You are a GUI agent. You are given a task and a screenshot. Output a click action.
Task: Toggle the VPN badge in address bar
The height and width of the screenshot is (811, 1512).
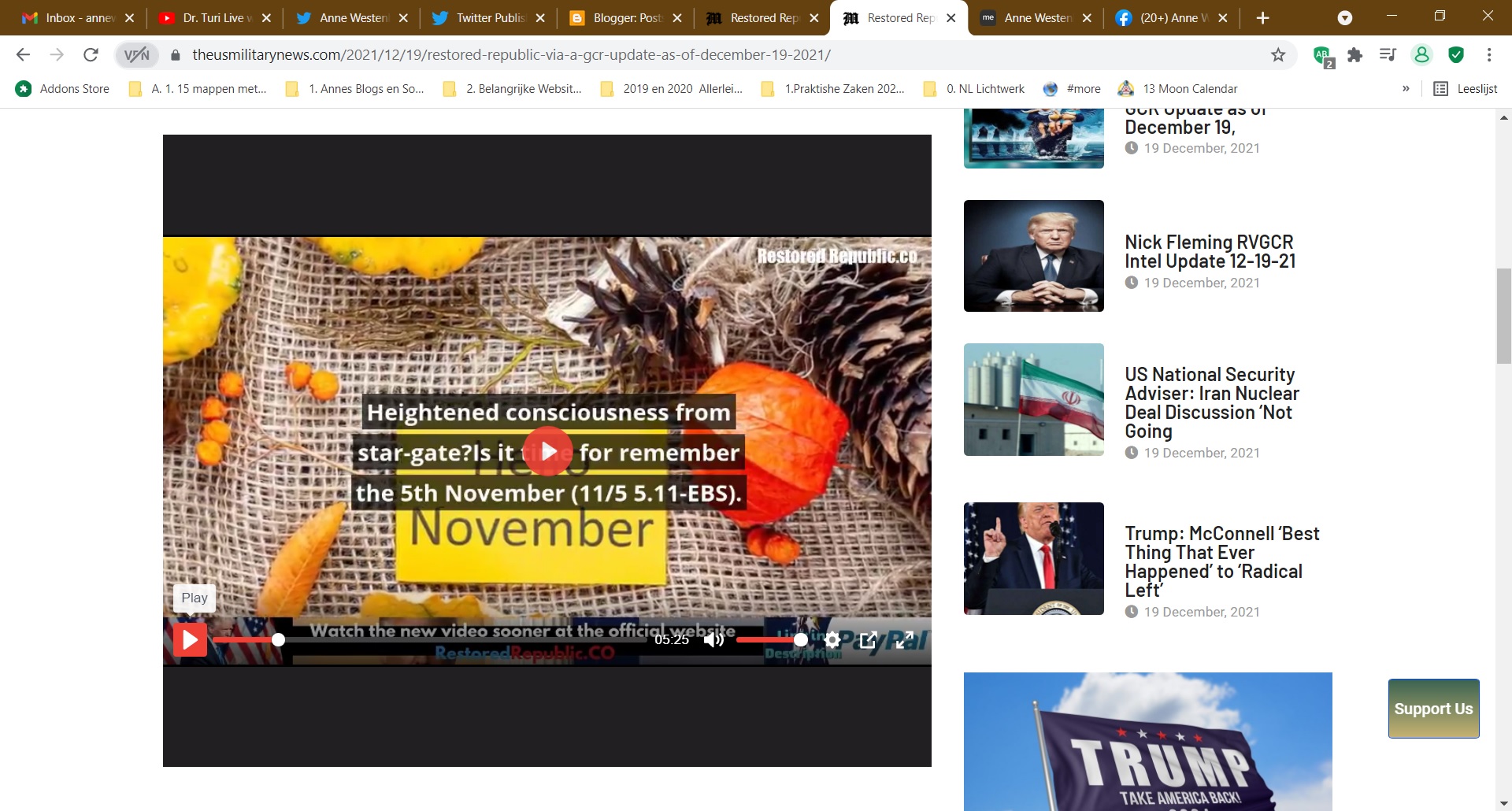[x=137, y=55]
